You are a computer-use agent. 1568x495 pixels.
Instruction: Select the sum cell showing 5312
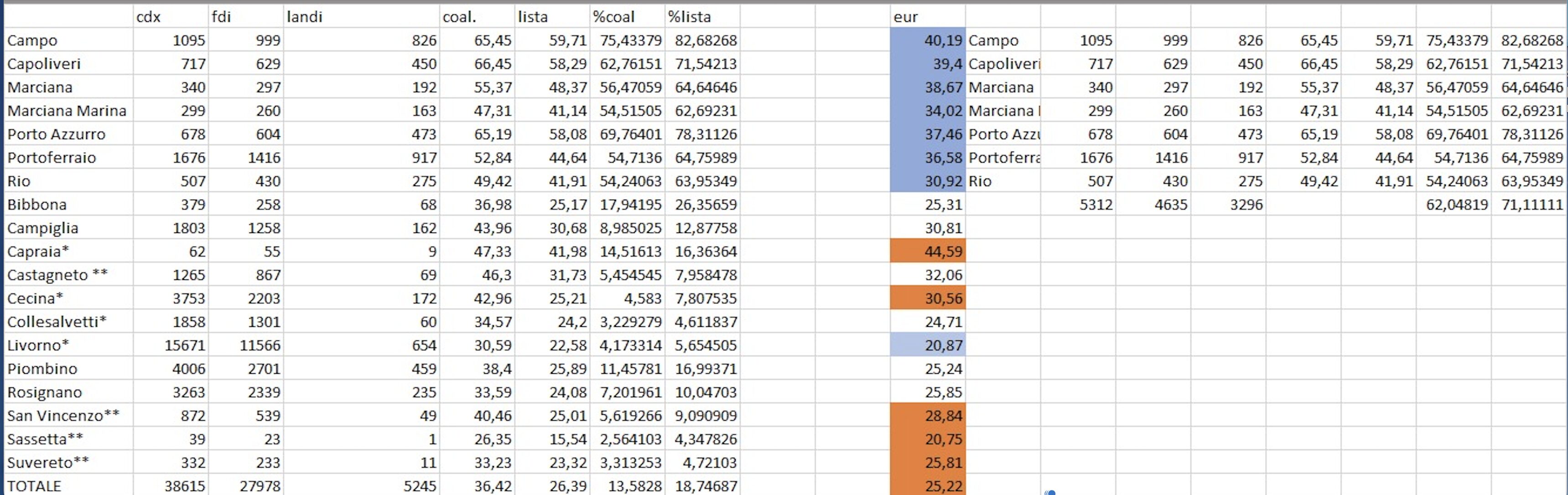point(1078,204)
